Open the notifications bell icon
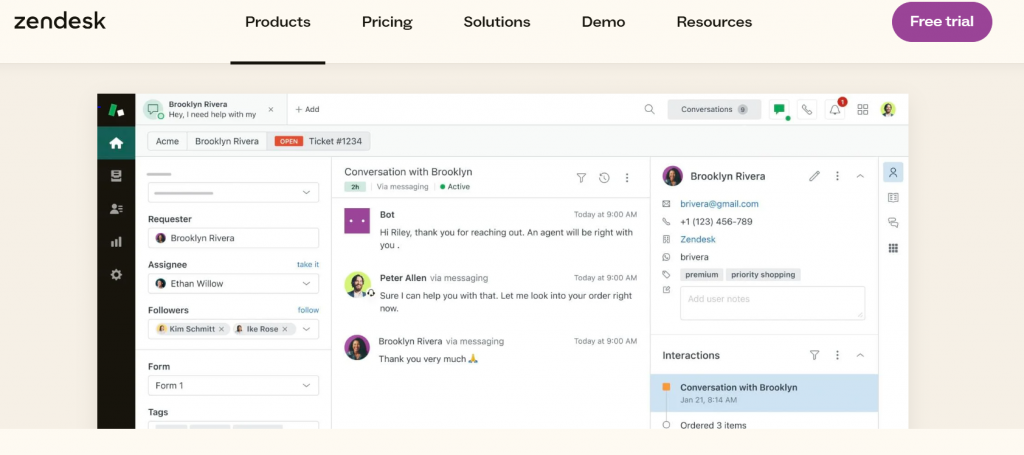1024x455 pixels. pyautogui.click(x=835, y=110)
